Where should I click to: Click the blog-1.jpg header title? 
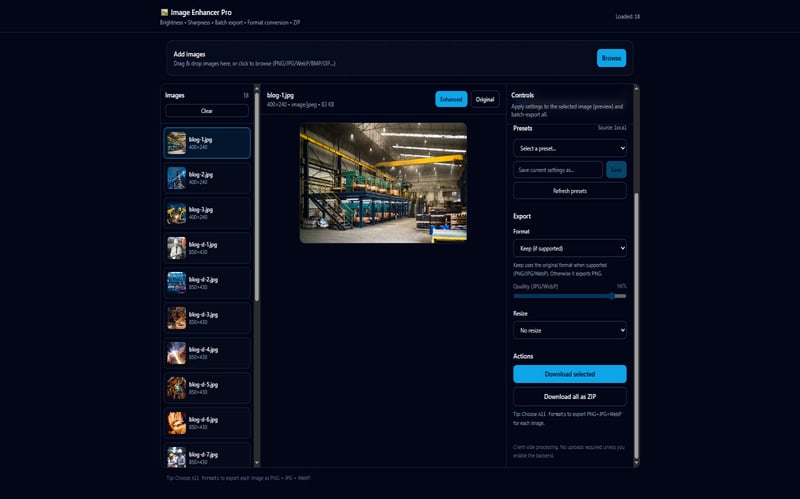coord(280,95)
